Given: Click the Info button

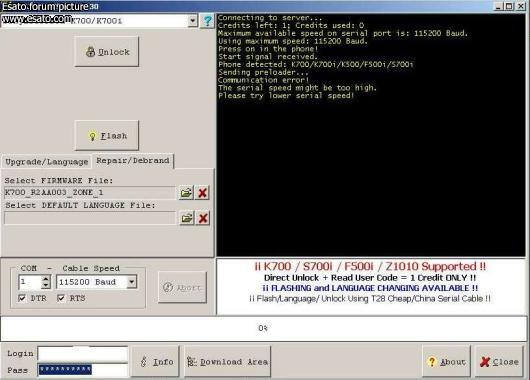Looking at the screenshot, I should click(155, 361).
